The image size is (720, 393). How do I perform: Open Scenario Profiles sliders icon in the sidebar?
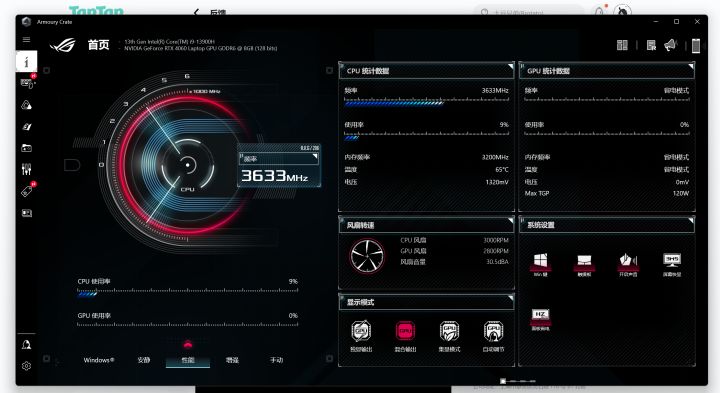pos(27,169)
